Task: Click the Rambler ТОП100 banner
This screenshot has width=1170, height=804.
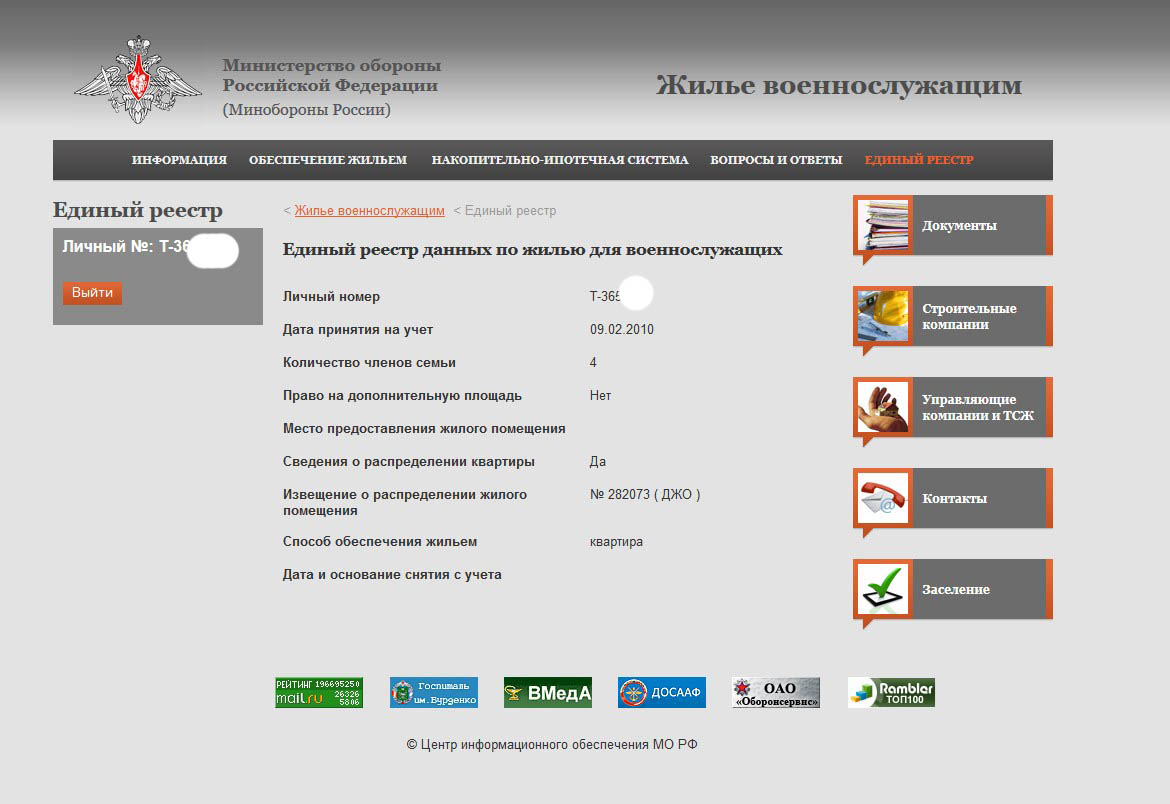Action: pos(891,692)
